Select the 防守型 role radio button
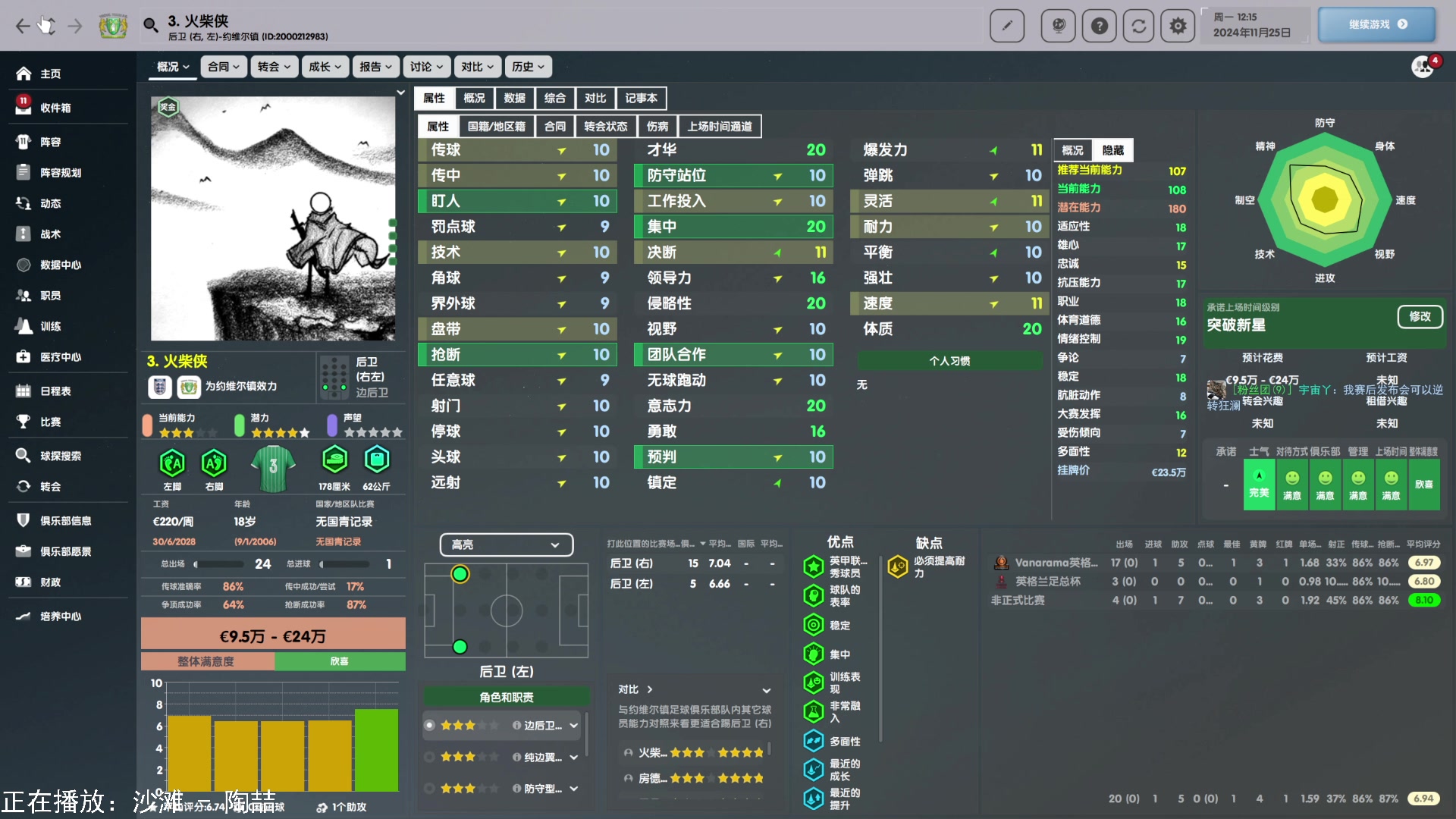The image size is (1456, 819). (x=430, y=789)
